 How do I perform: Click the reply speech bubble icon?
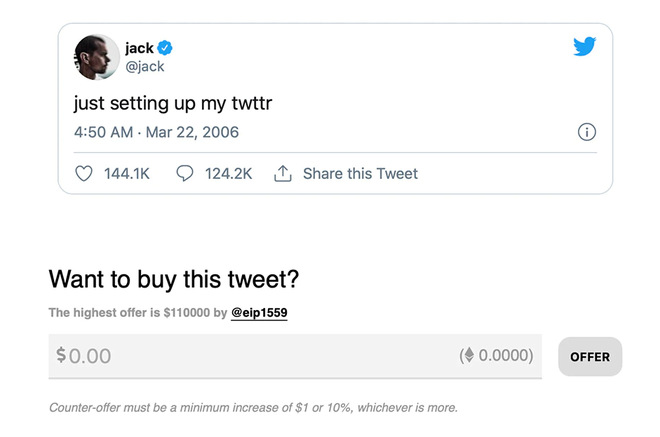pos(185,174)
